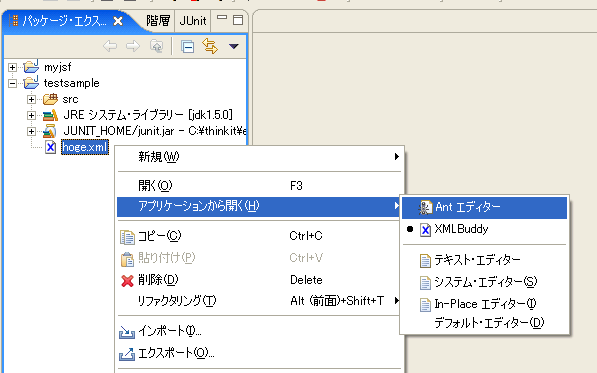The image size is (597, 373).
Task: Expand the JUNIT_HOME/junit.jar node
Action: pos(31,131)
